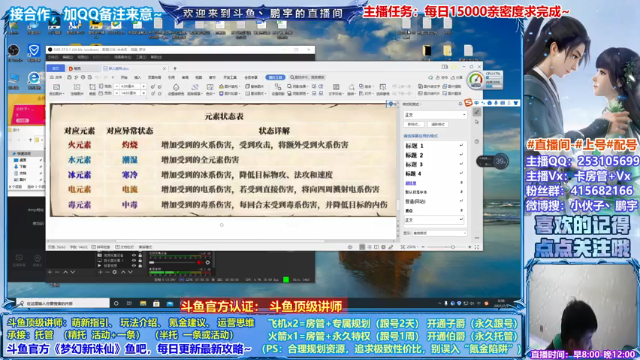Screen dimensions: 640x360
Task: Expand the Picture Outline (图片轮廓) dropdown
Action: 230,93
